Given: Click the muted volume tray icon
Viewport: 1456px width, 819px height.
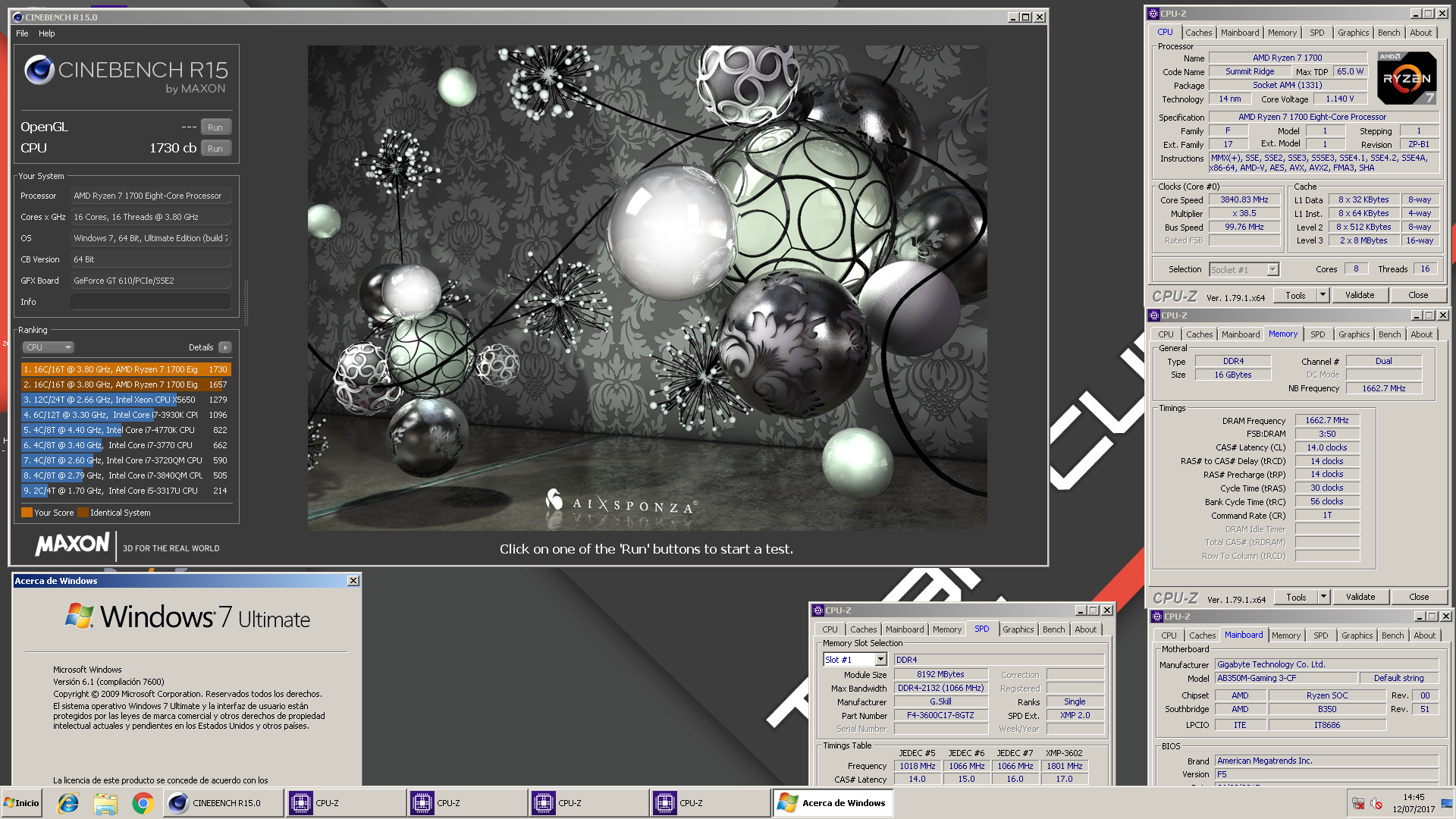Looking at the screenshot, I should pyautogui.click(x=1376, y=804).
